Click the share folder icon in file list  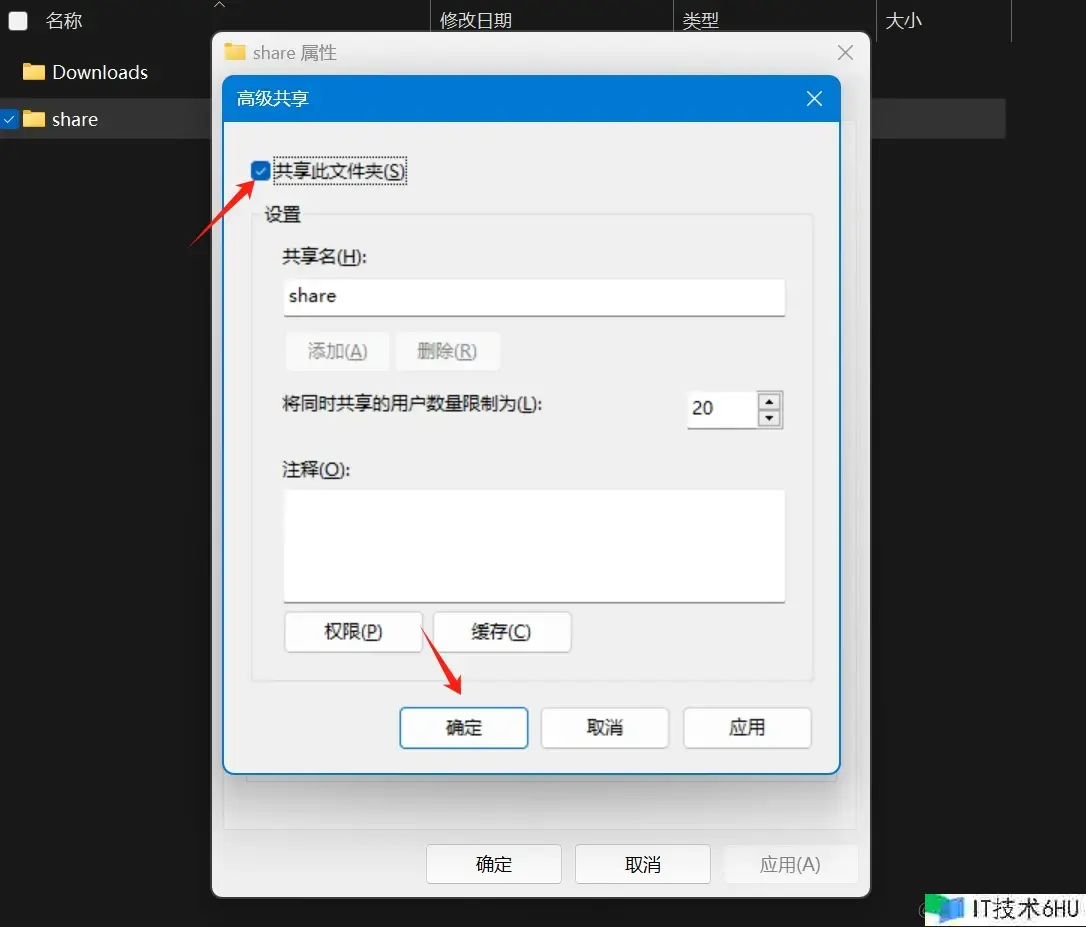[34, 120]
